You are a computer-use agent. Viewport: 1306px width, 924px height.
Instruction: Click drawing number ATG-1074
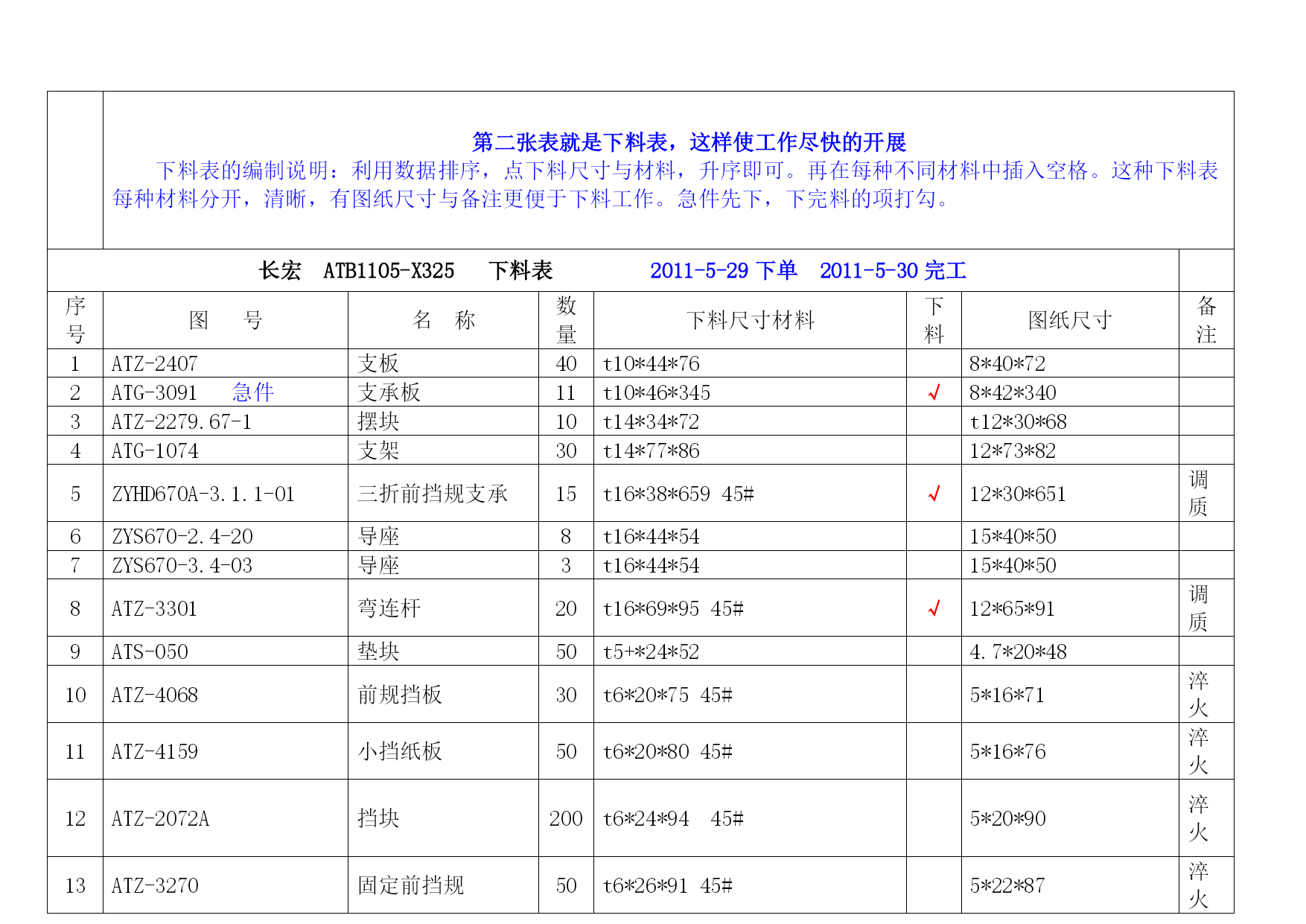coord(155,451)
